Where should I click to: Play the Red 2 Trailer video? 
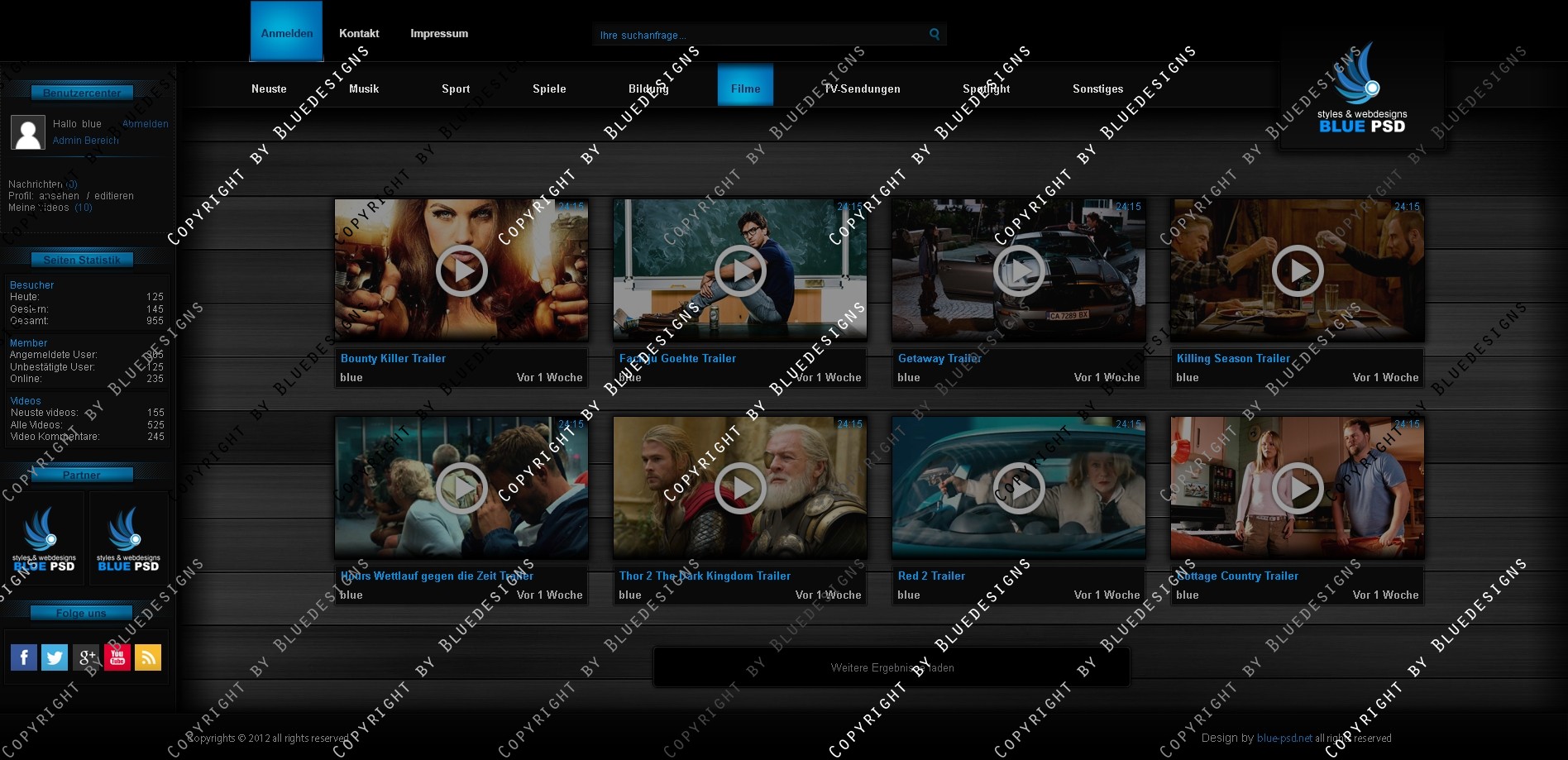tap(1019, 488)
